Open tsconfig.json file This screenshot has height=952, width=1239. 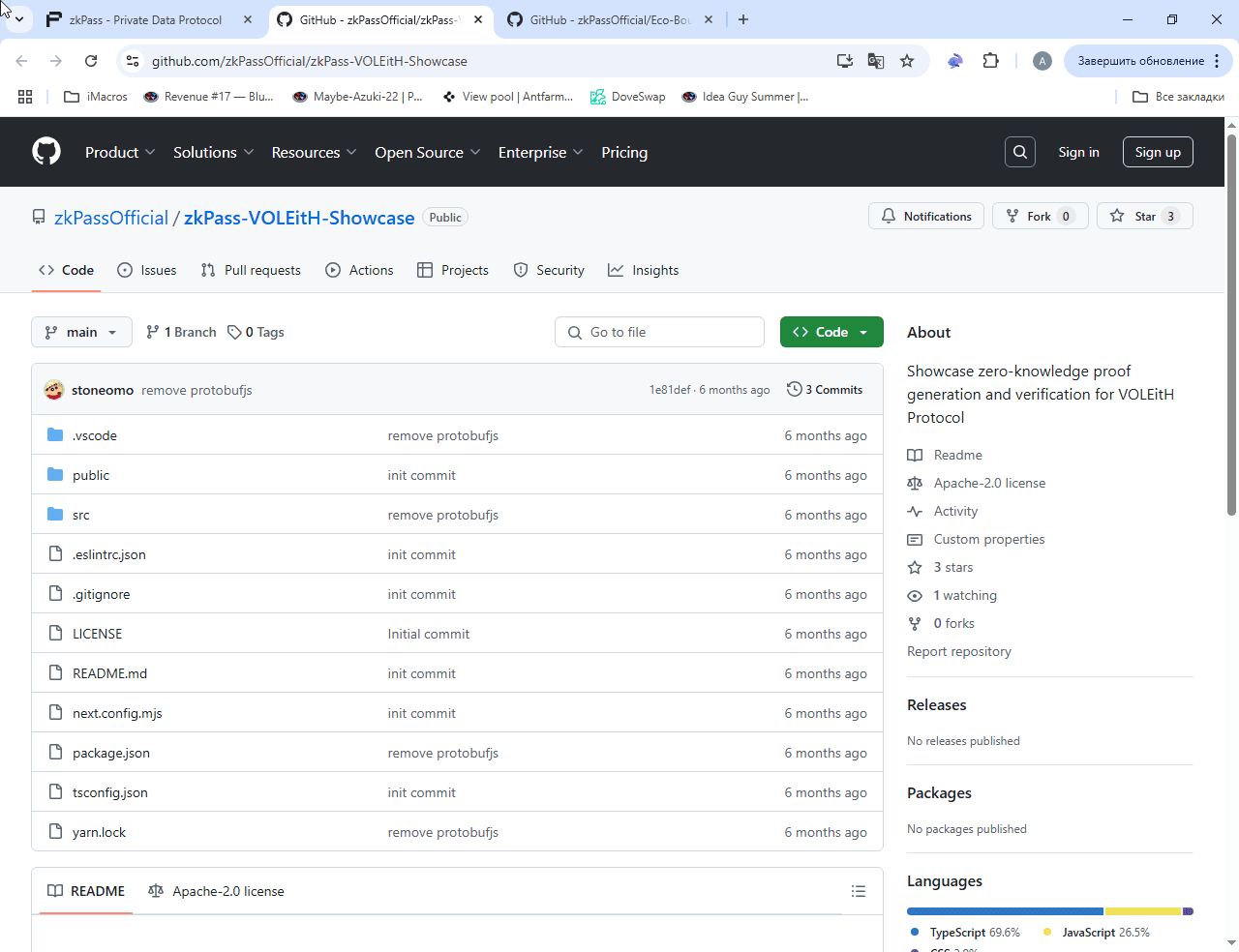110,792
